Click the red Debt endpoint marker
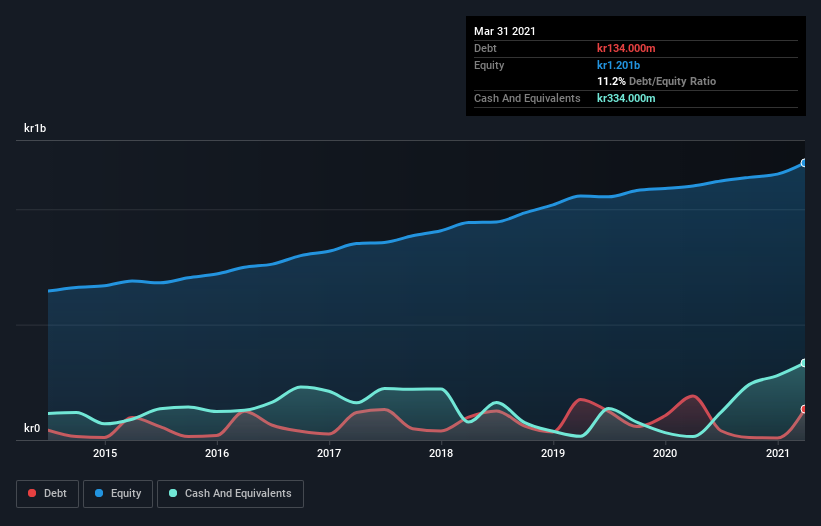821x526 pixels. pyautogui.click(x=804, y=409)
